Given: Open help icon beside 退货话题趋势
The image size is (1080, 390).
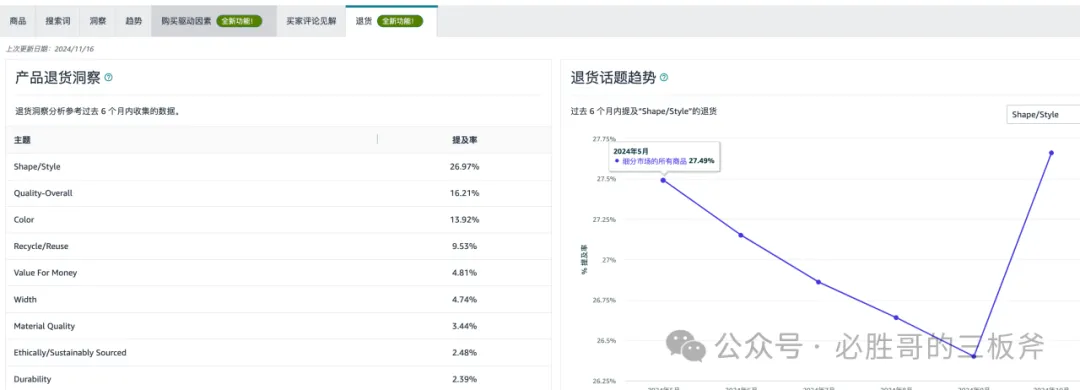Looking at the screenshot, I should (664, 78).
